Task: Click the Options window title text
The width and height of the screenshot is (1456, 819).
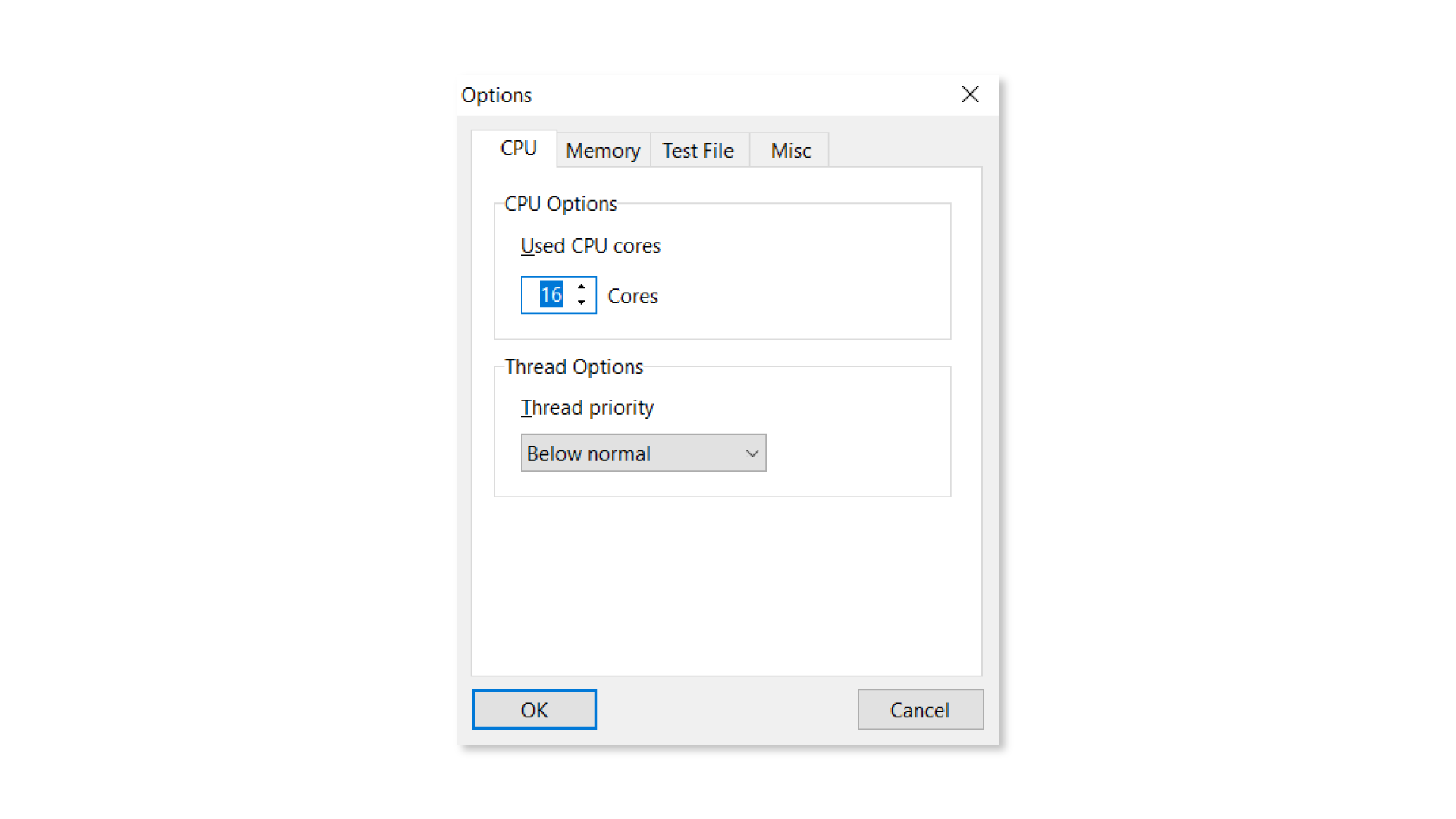Action: (x=496, y=96)
